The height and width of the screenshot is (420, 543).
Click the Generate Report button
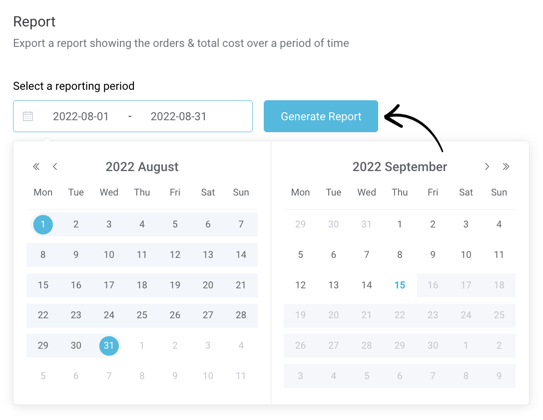(x=321, y=116)
